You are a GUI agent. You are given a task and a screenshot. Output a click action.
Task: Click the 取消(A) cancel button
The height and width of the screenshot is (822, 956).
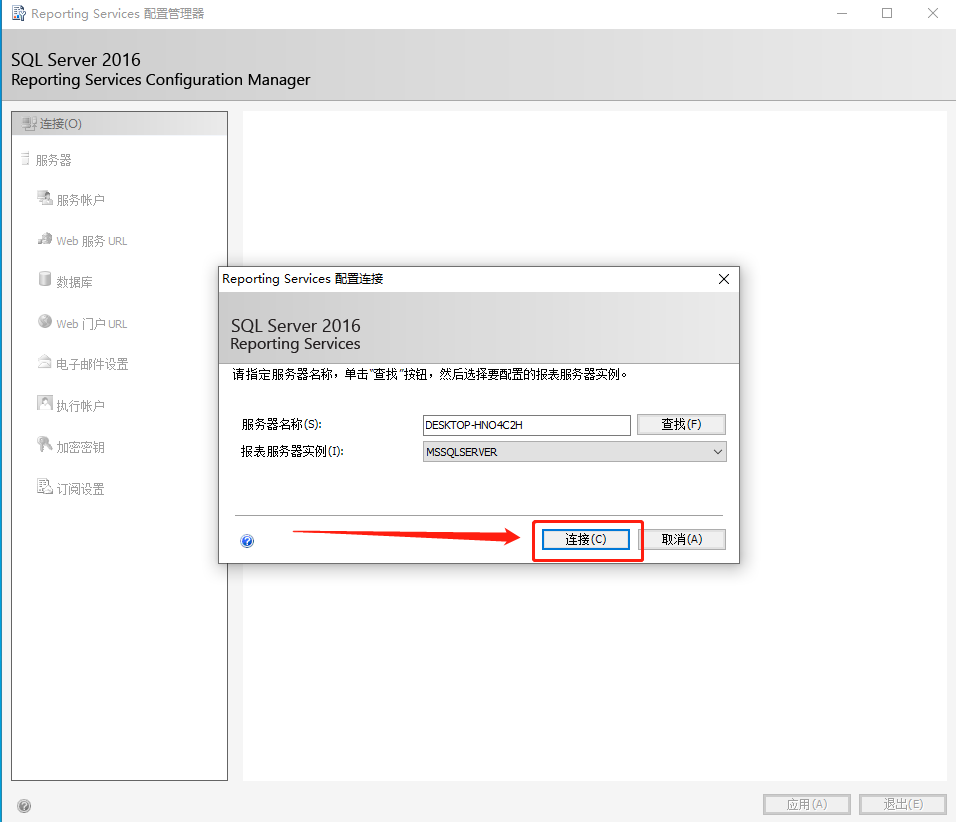[x=682, y=539]
